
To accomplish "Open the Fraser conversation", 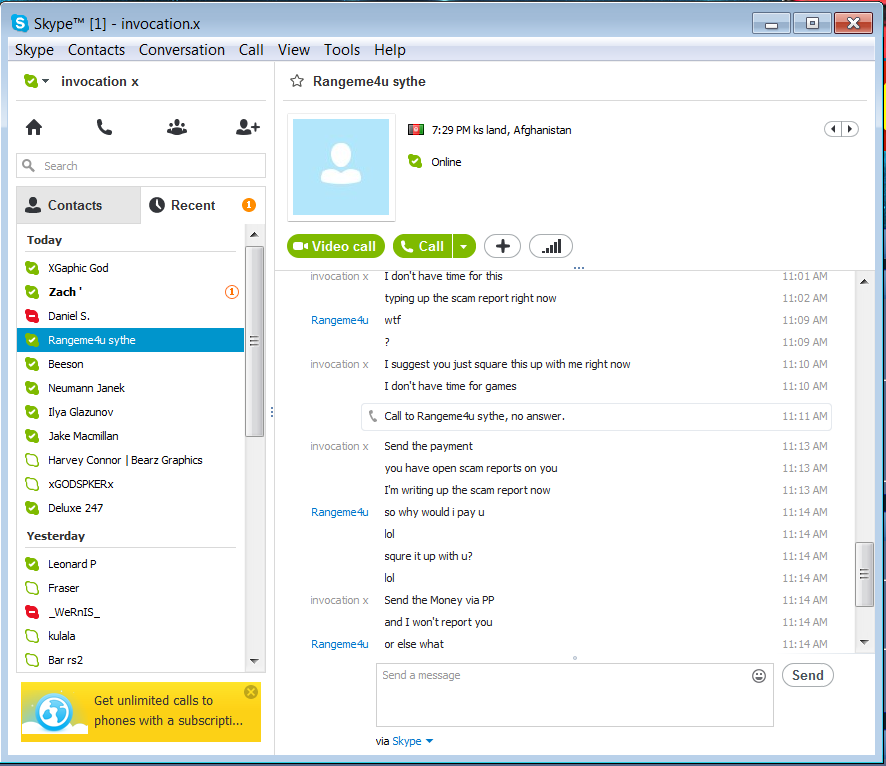I will pos(131,588).
